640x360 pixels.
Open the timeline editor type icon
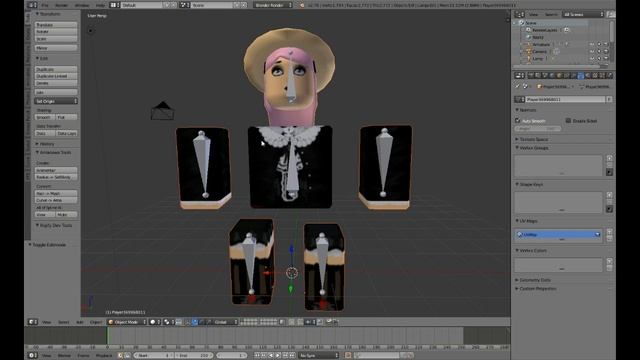click(x=33, y=356)
